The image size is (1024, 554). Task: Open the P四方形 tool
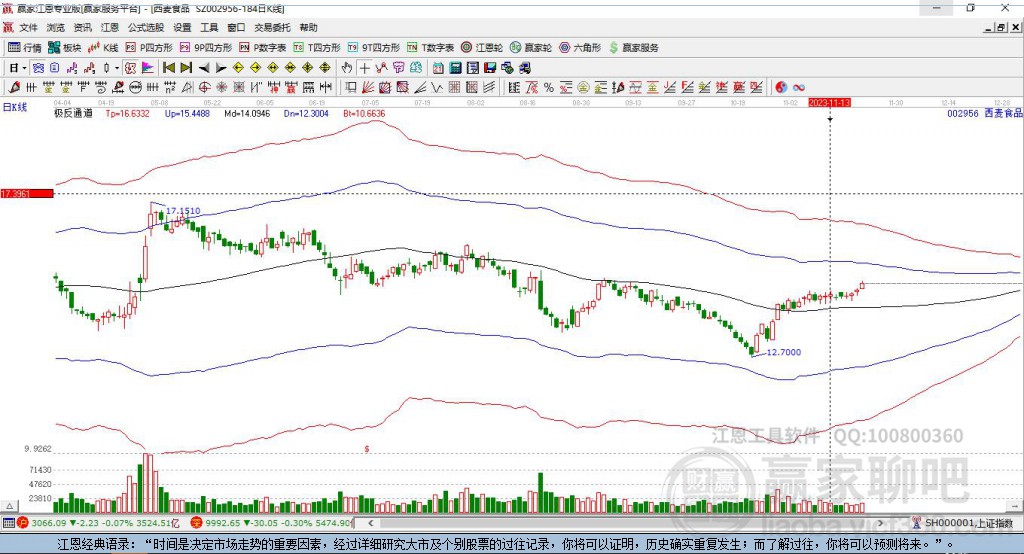[x=149, y=48]
